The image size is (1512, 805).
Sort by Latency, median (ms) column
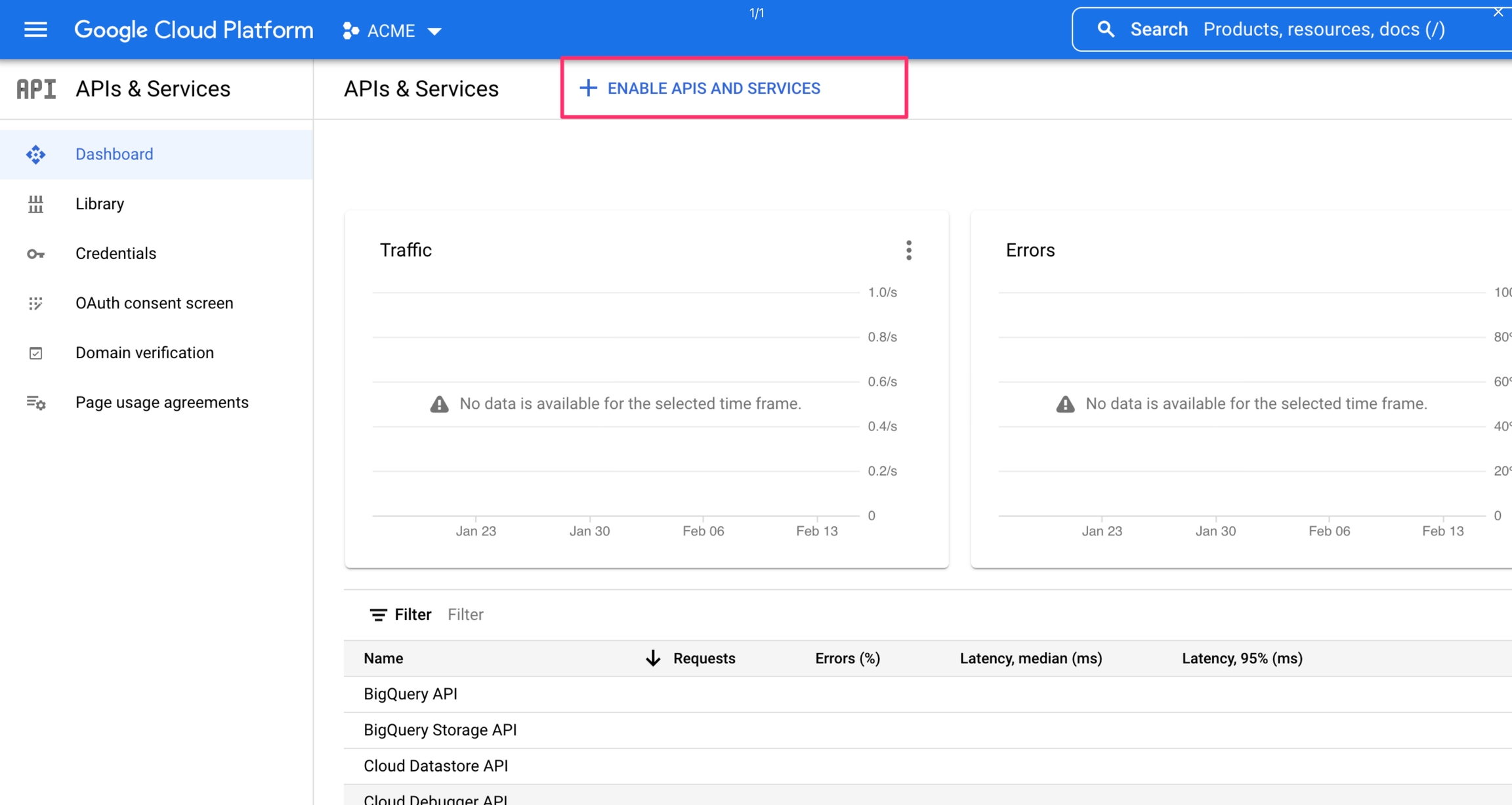point(1030,658)
